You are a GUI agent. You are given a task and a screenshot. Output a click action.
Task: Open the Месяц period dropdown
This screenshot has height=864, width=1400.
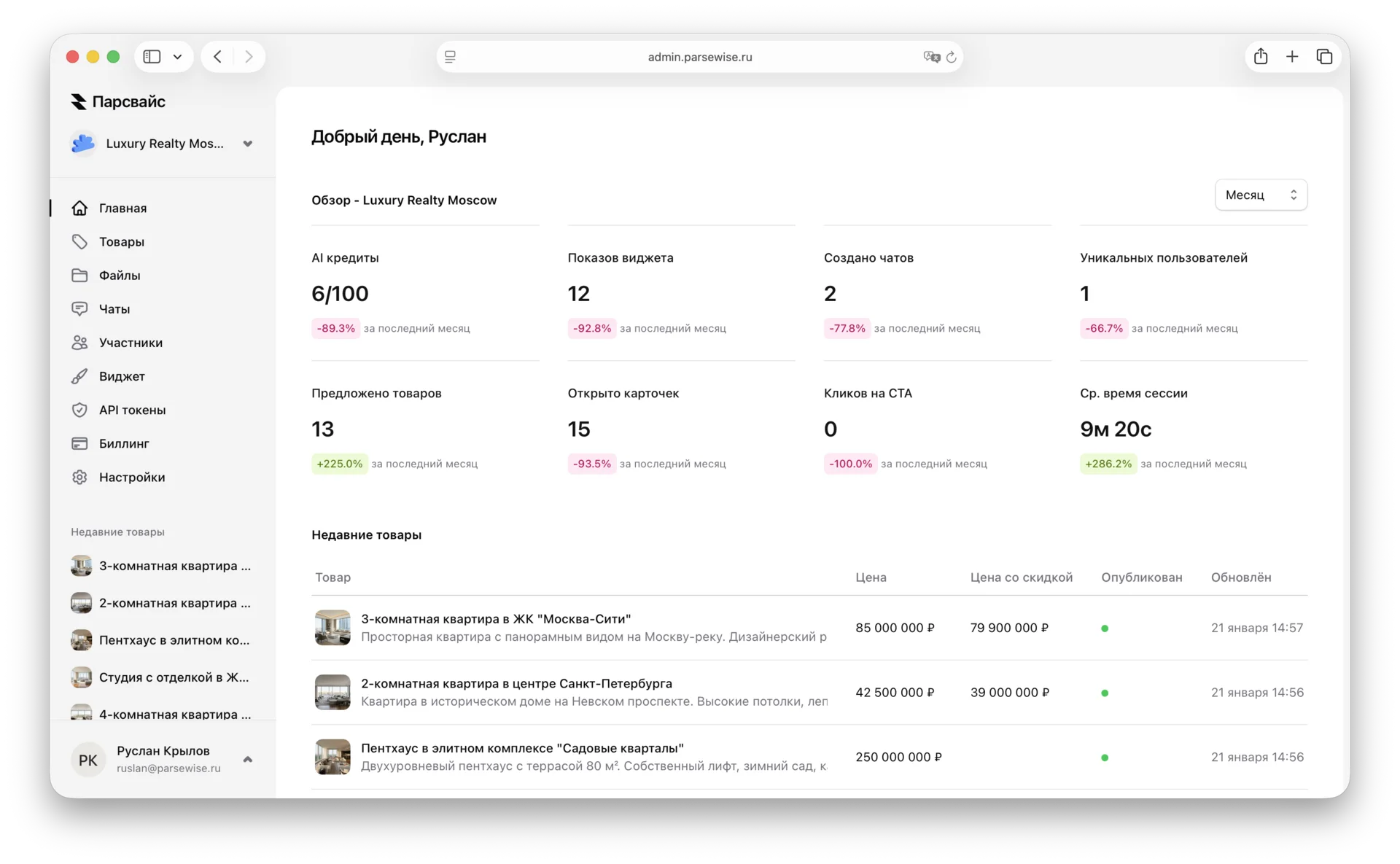pyautogui.click(x=1261, y=195)
